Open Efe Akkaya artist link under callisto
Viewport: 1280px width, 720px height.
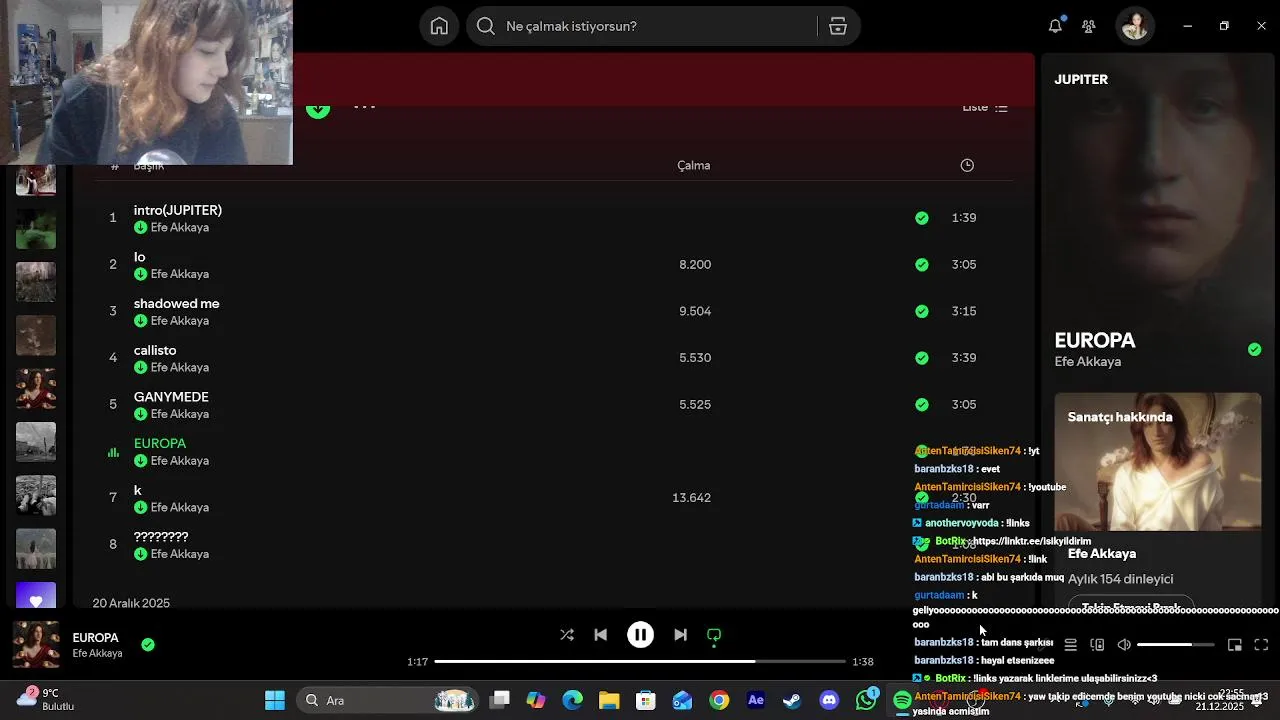(180, 367)
